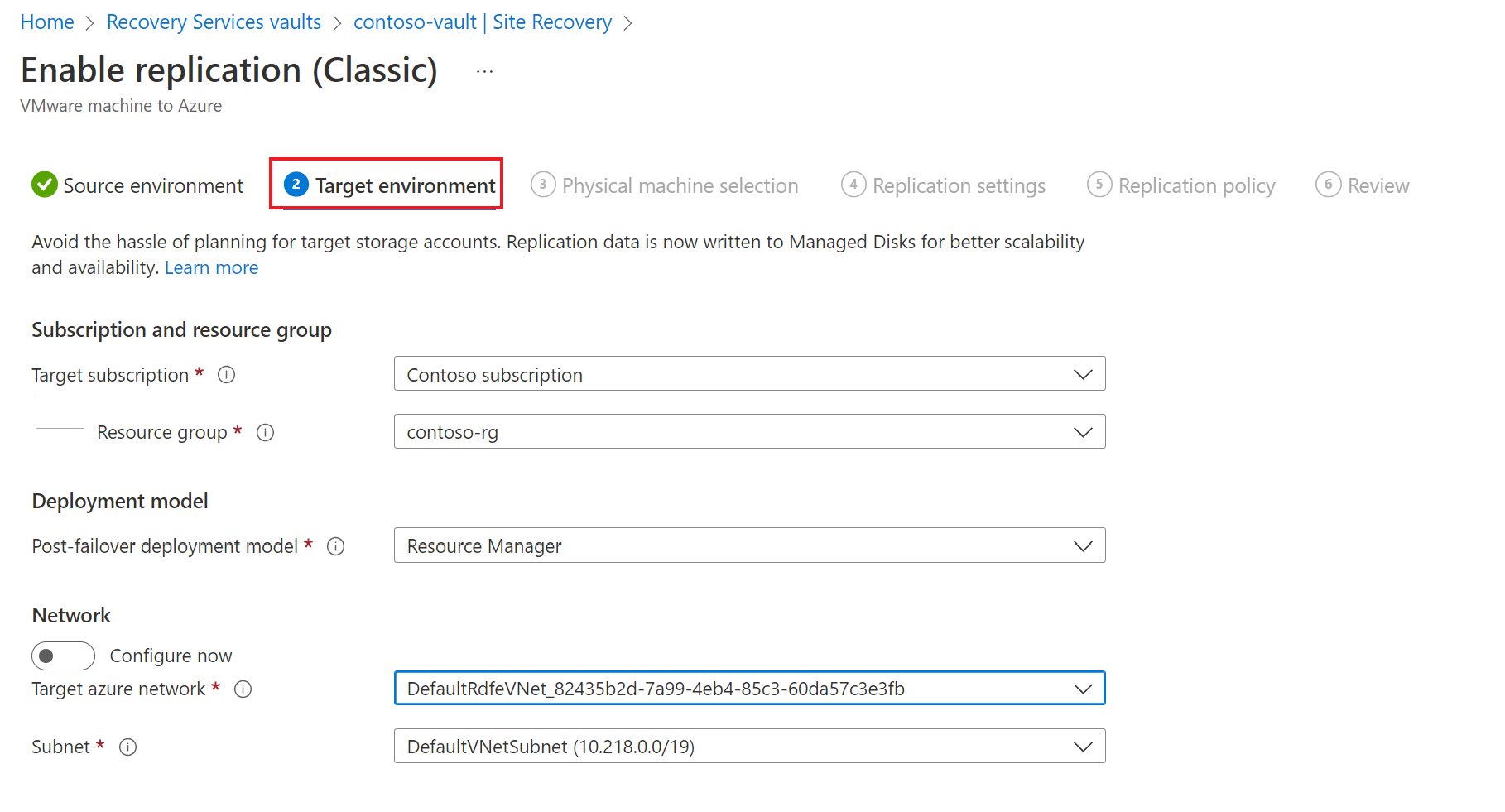This screenshot has height=812, width=1505.
Task: Select the Replication settings step
Action: click(958, 185)
